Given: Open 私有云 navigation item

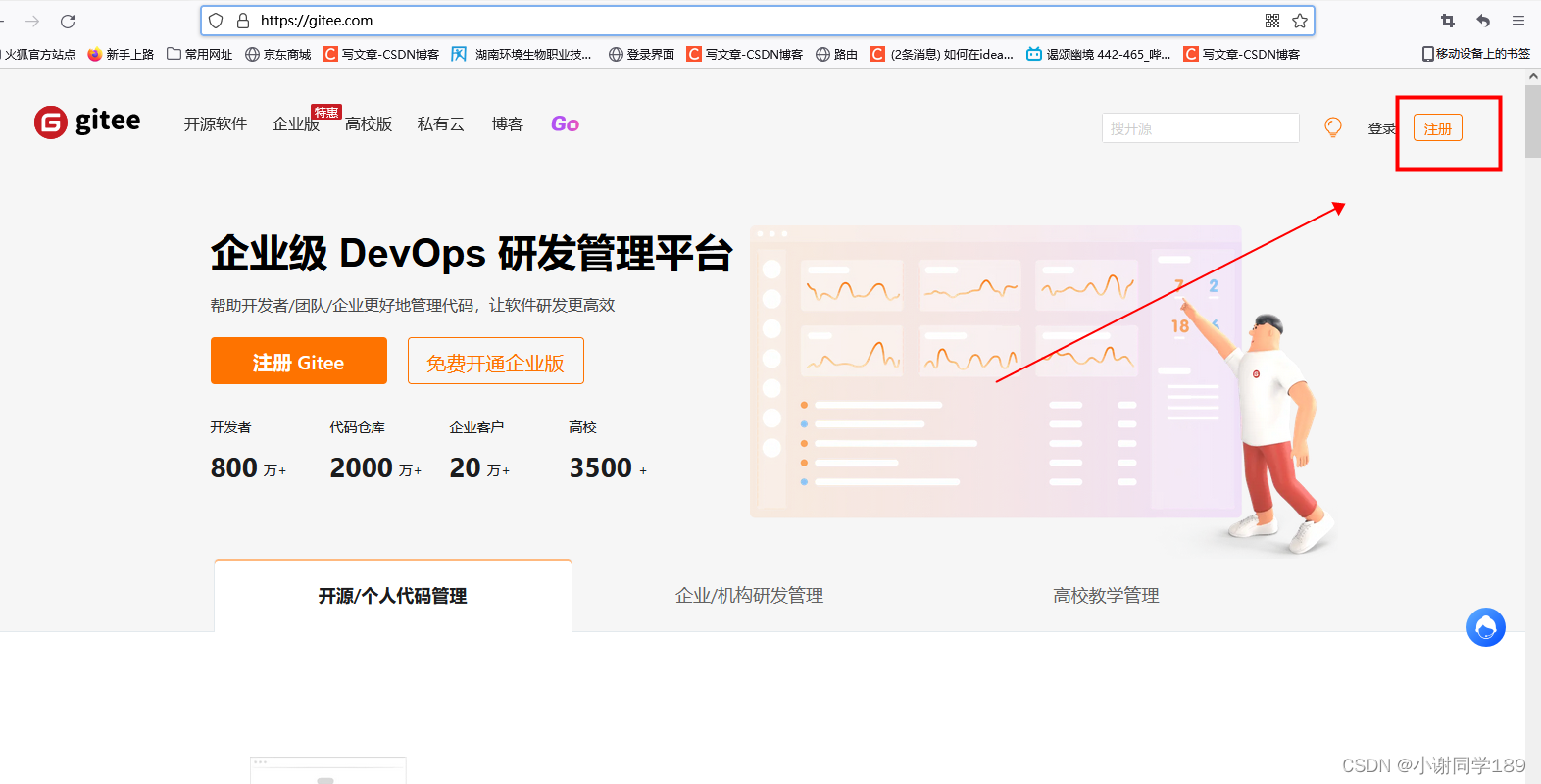Looking at the screenshot, I should tap(441, 123).
